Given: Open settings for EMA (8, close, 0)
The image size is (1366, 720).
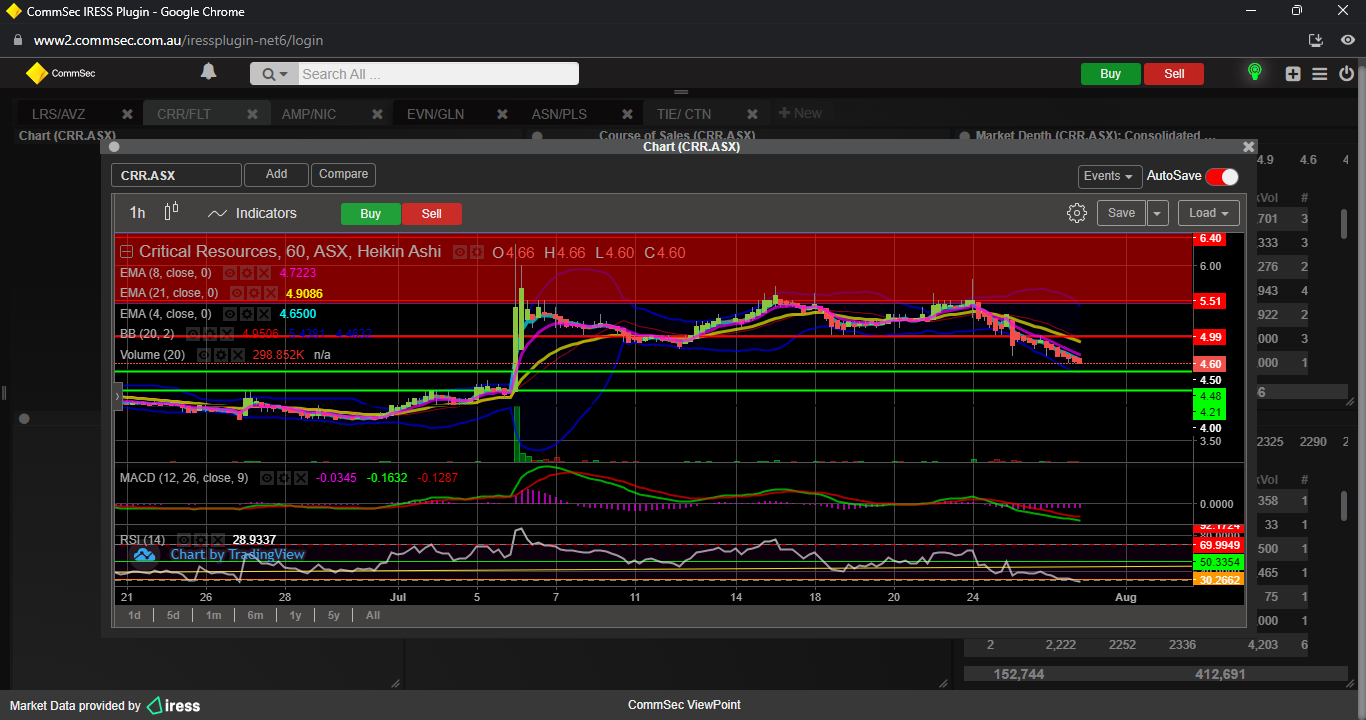Looking at the screenshot, I should pos(246,272).
